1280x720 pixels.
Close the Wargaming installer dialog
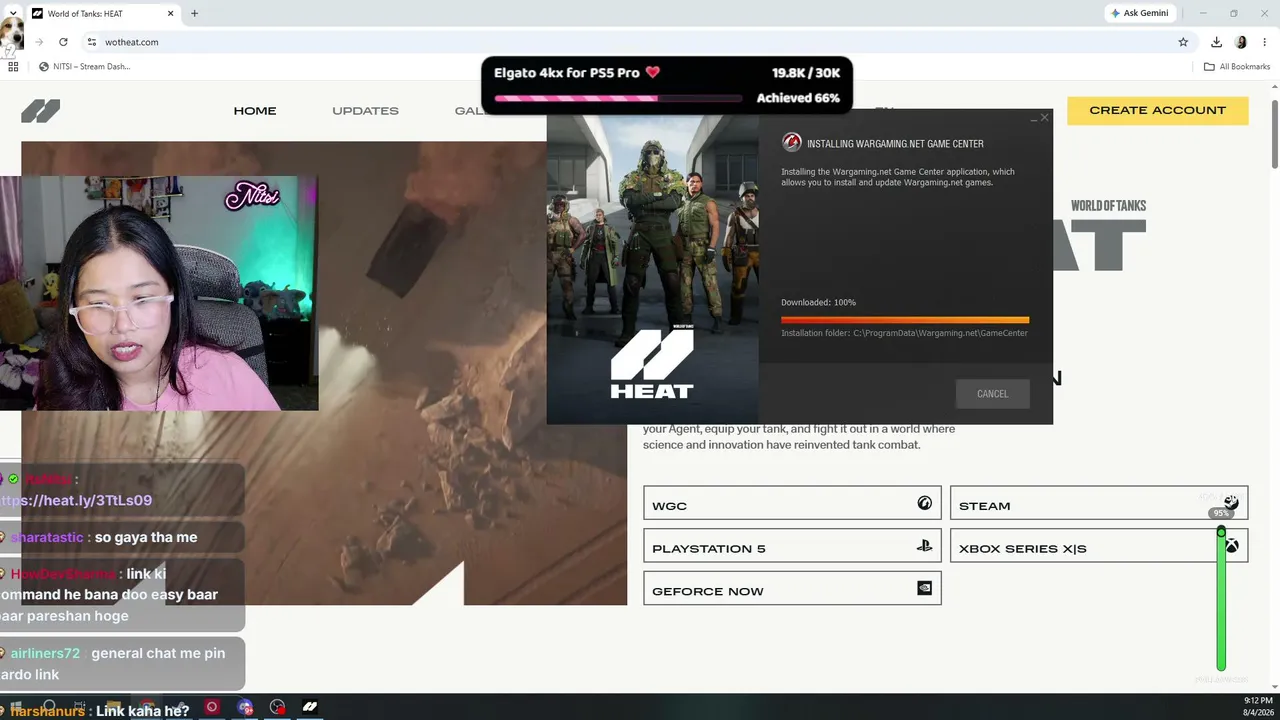[1044, 118]
